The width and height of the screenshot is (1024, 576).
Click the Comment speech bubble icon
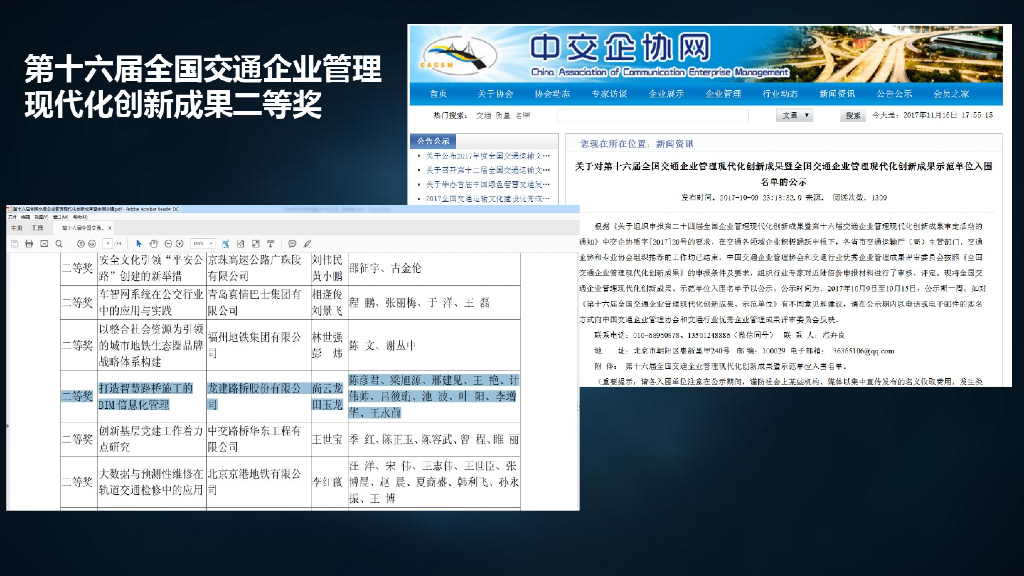[x=292, y=244]
